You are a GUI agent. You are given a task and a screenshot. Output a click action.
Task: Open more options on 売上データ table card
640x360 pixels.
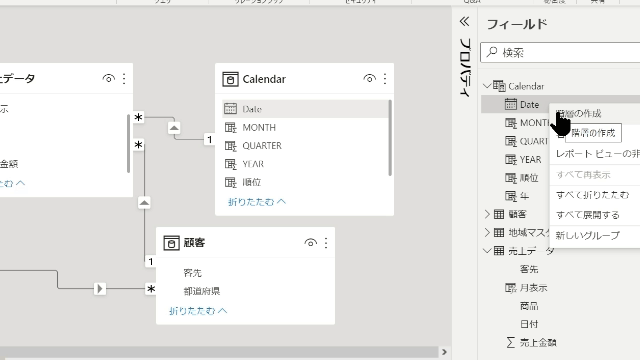[x=124, y=78]
